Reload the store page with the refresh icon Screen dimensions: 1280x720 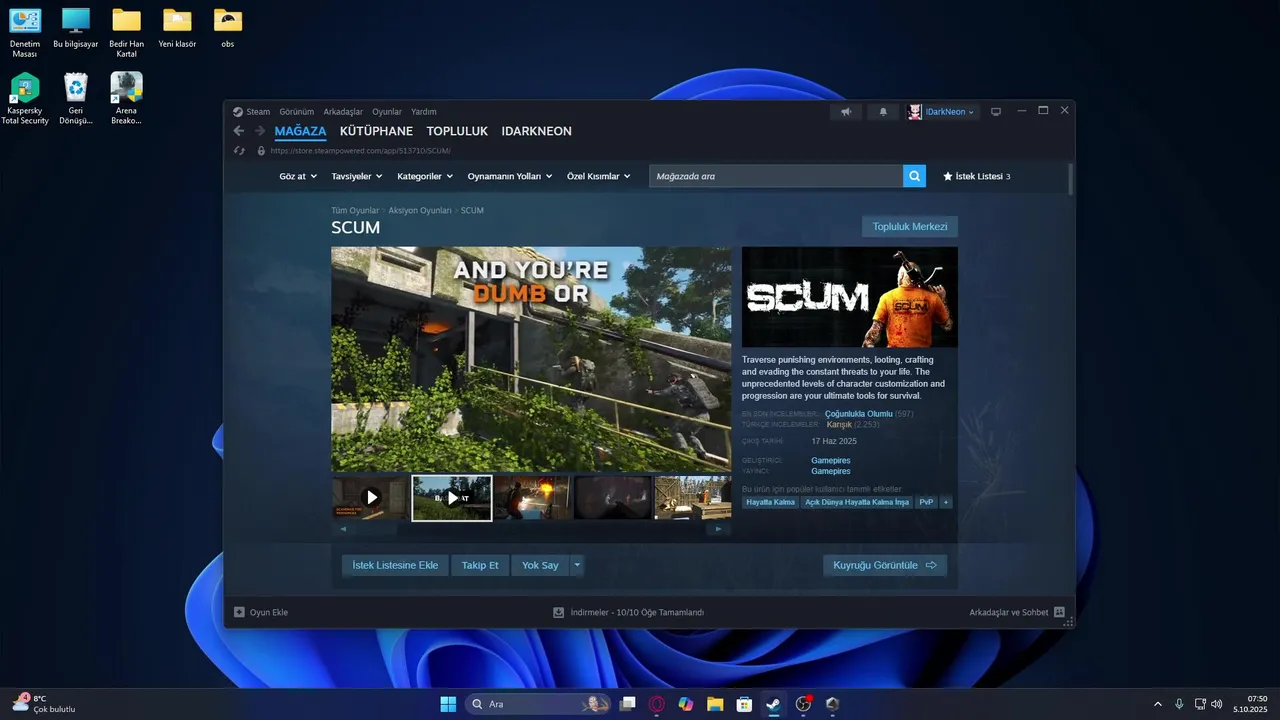(239, 151)
